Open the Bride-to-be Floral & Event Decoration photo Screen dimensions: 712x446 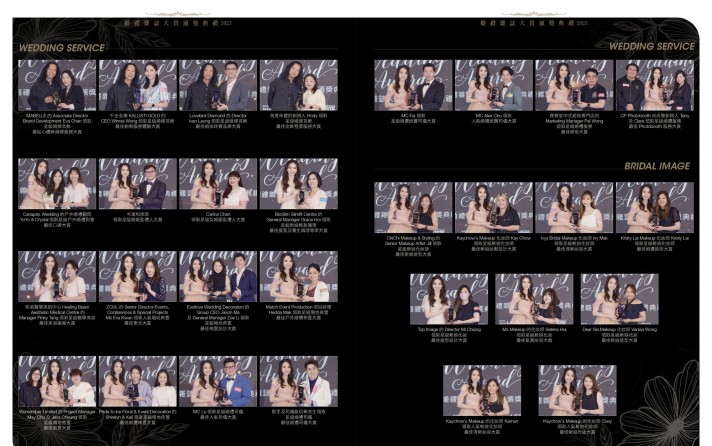click(138, 382)
